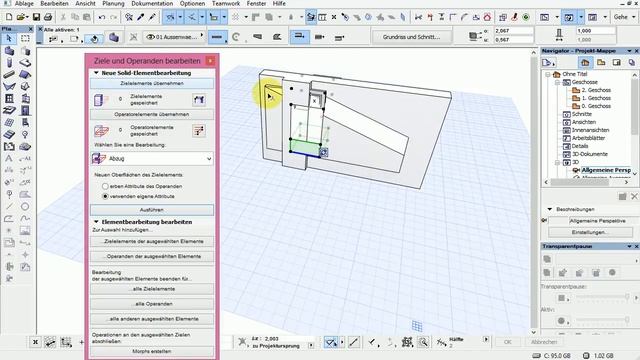This screenshot has height=360, width=640.
Task: Click 'Morphs erstellen' button
Action: point(152,351)
